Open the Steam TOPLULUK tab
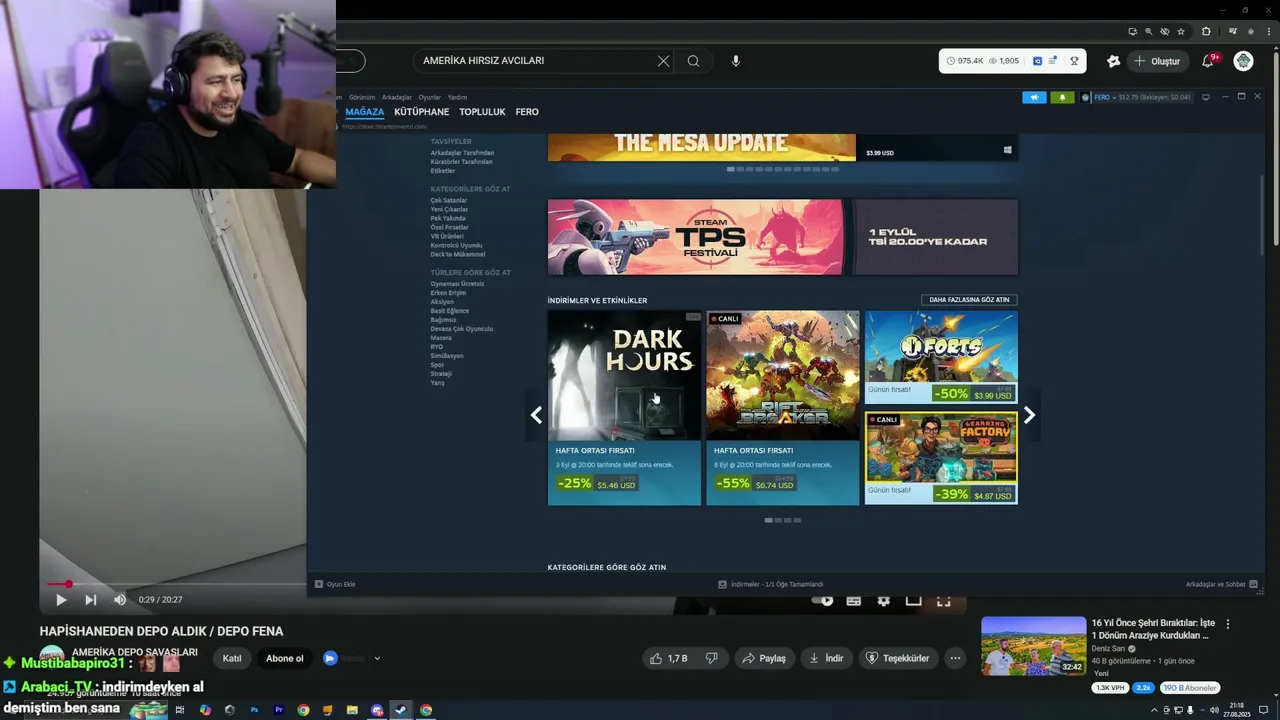The width and height of the screenshot is (1280, 720). click(x=482, y=112)
